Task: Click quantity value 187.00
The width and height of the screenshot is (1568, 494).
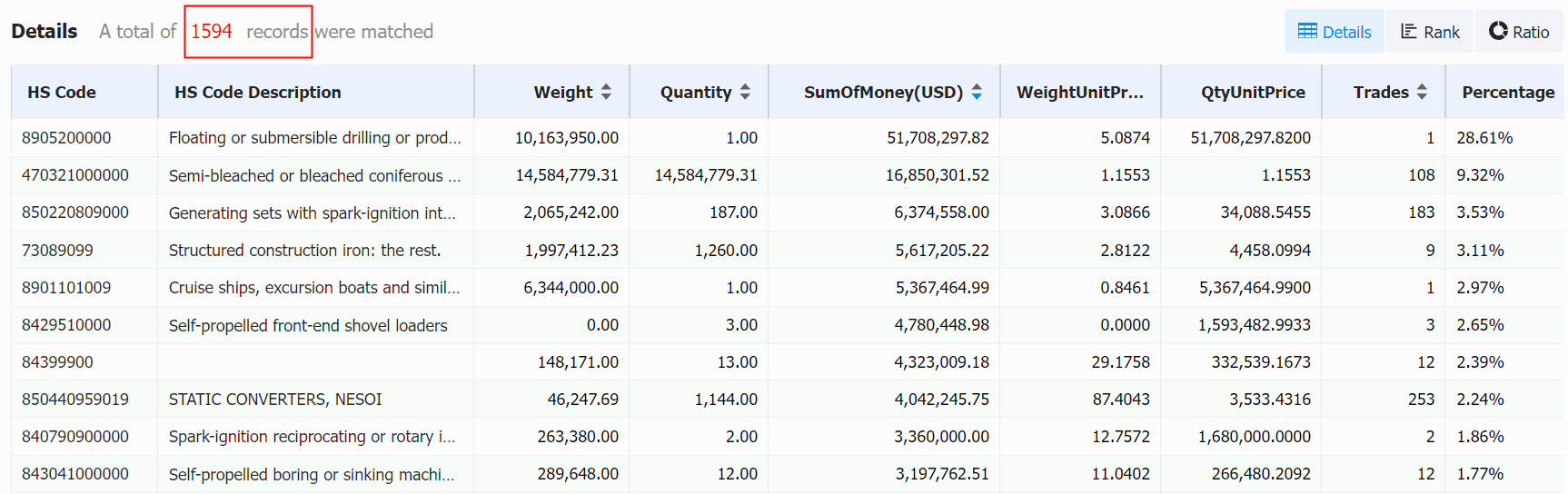Action: pyautogui.click(x=734, y=212)
